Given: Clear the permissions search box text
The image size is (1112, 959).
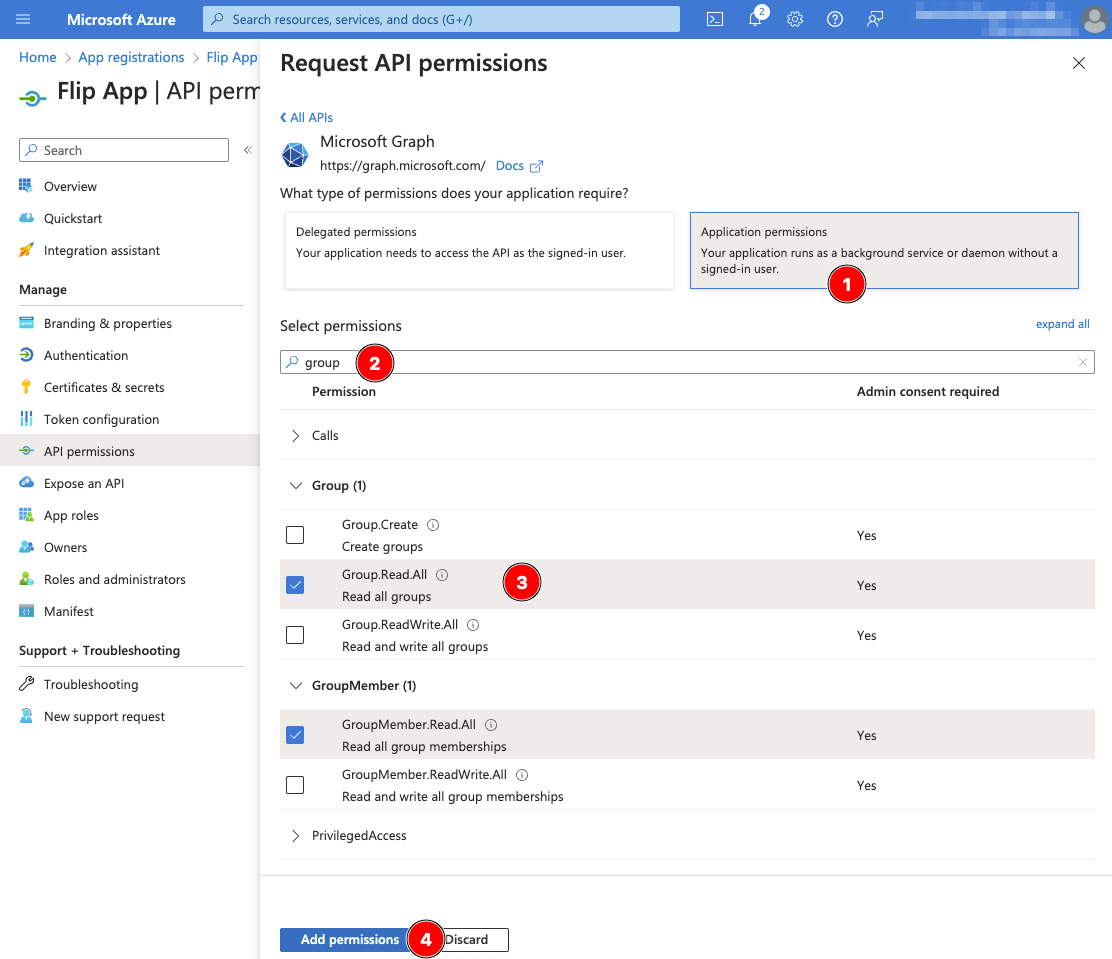Looking at the screenshot, I should (1082, 362).
